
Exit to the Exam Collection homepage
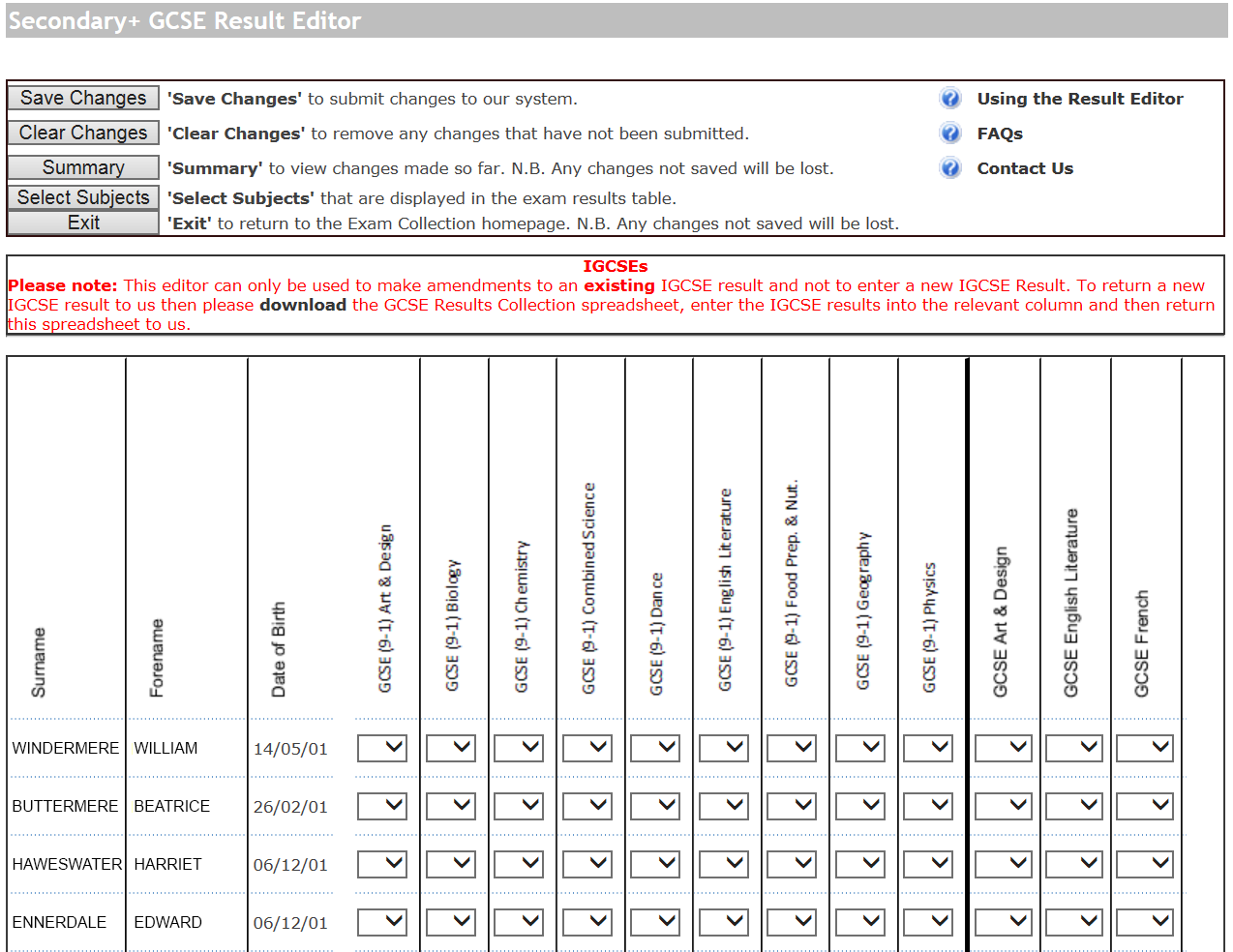83,223
